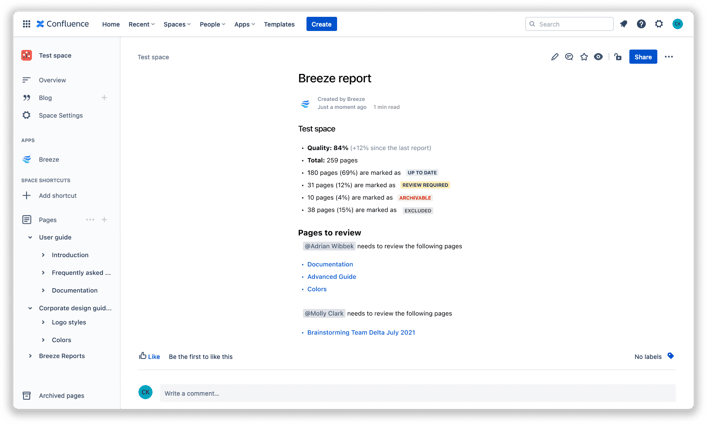Open the user profile avatar in header
The height and width of the screenshot is (424, 707).
click(677, 24)
